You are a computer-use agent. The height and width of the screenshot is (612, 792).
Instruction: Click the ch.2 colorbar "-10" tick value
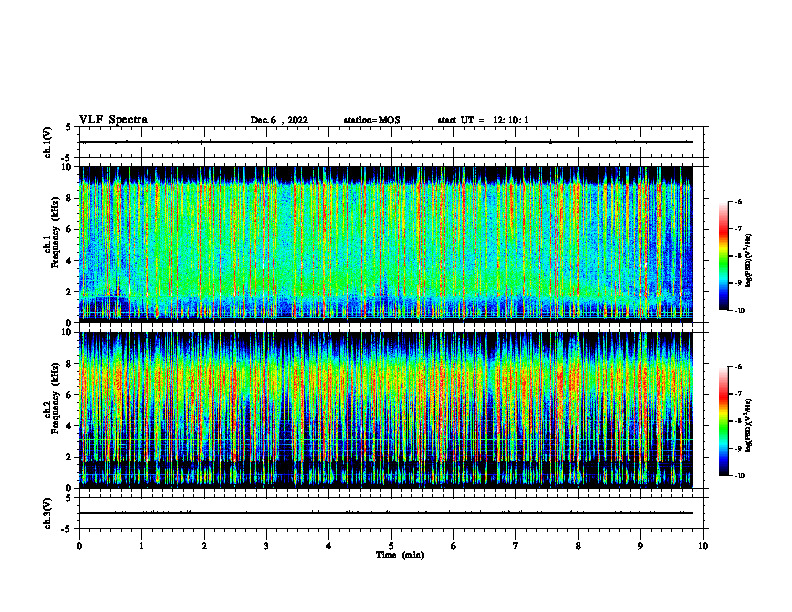point(740,476)
